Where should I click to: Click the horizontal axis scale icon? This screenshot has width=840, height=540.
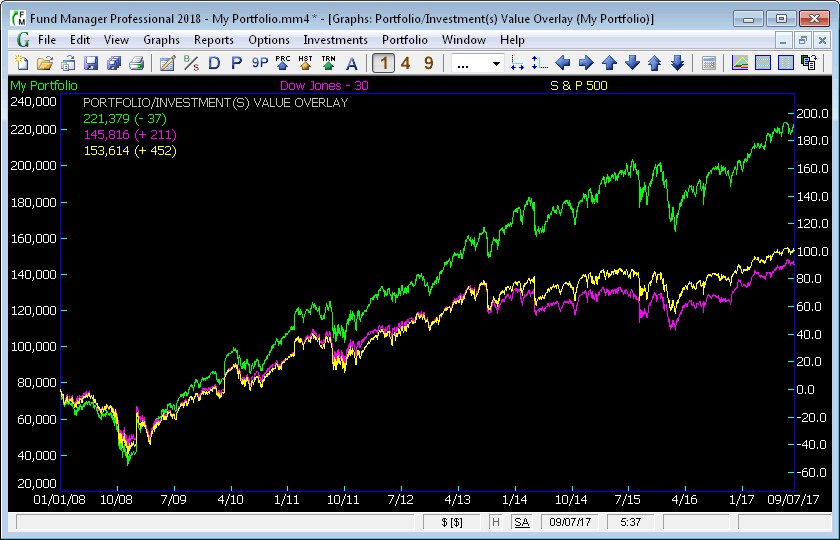[517, 63]
